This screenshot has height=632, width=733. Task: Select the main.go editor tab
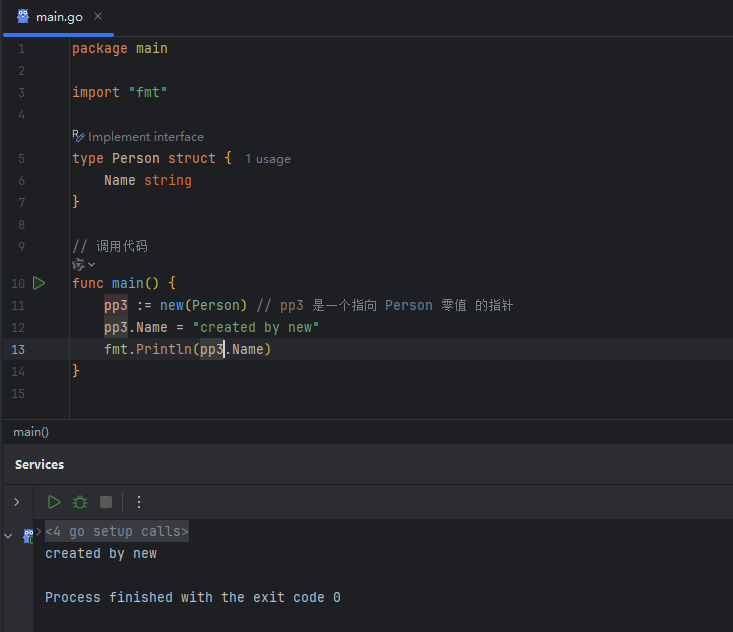[x=58, y=17]
